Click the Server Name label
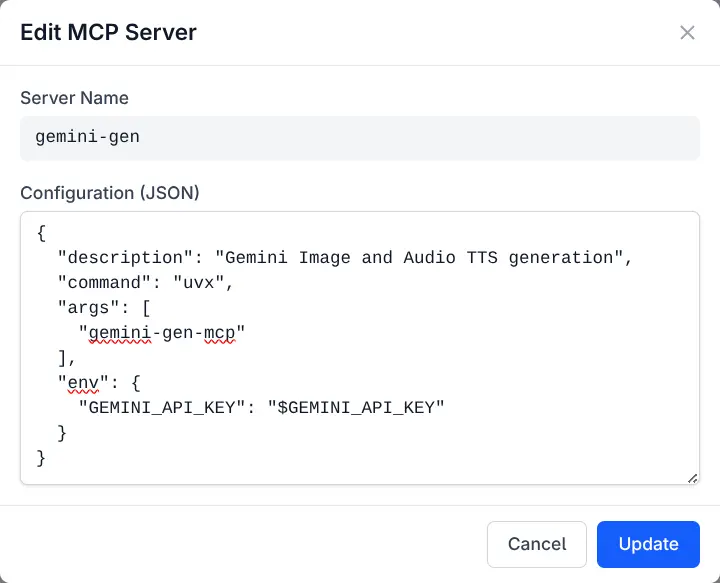Screen dimensions: 720x583 click(75, 98)
